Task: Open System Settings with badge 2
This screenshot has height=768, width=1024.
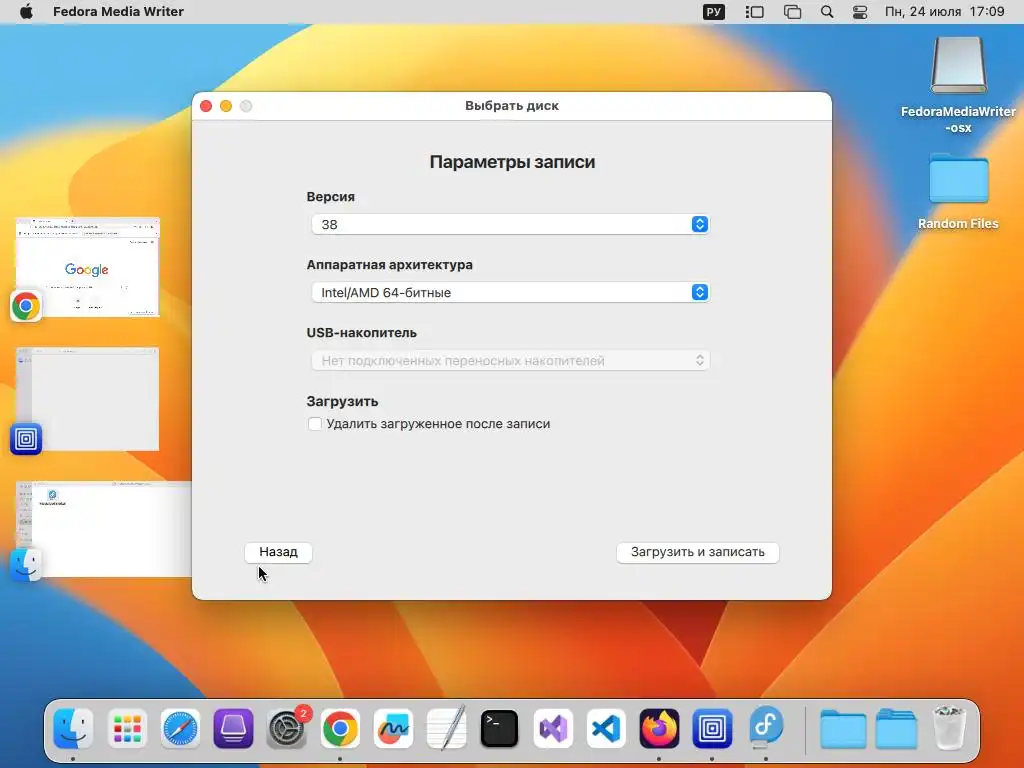Action: [287, 728]
